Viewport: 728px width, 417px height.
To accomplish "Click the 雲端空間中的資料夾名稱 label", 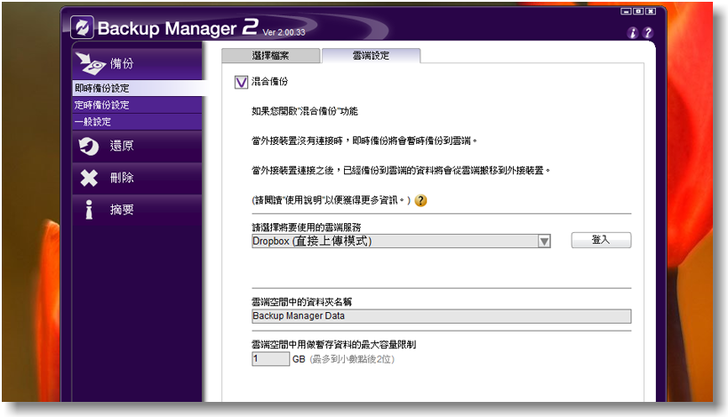I will 302,302.
